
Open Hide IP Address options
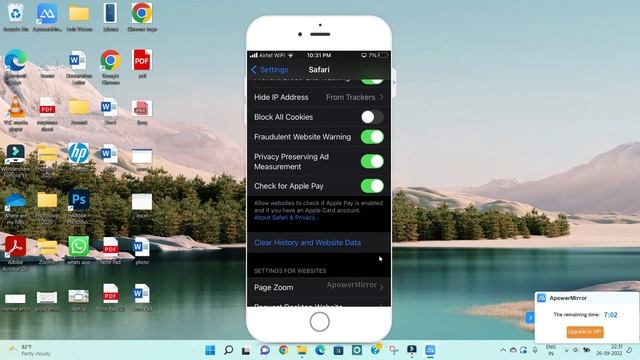319,97
